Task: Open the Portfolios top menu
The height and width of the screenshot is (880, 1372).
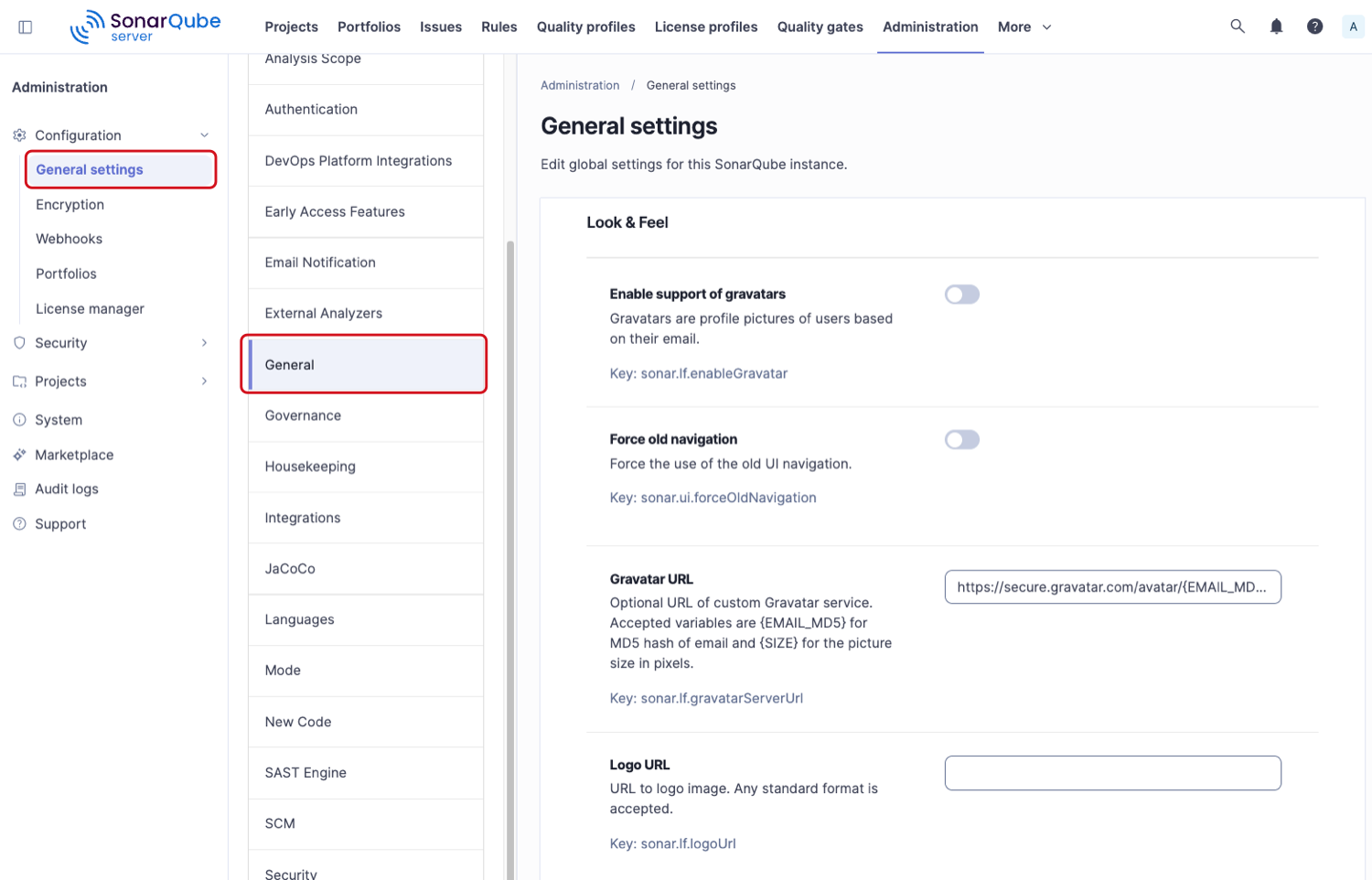Action: tap(369, 27)
